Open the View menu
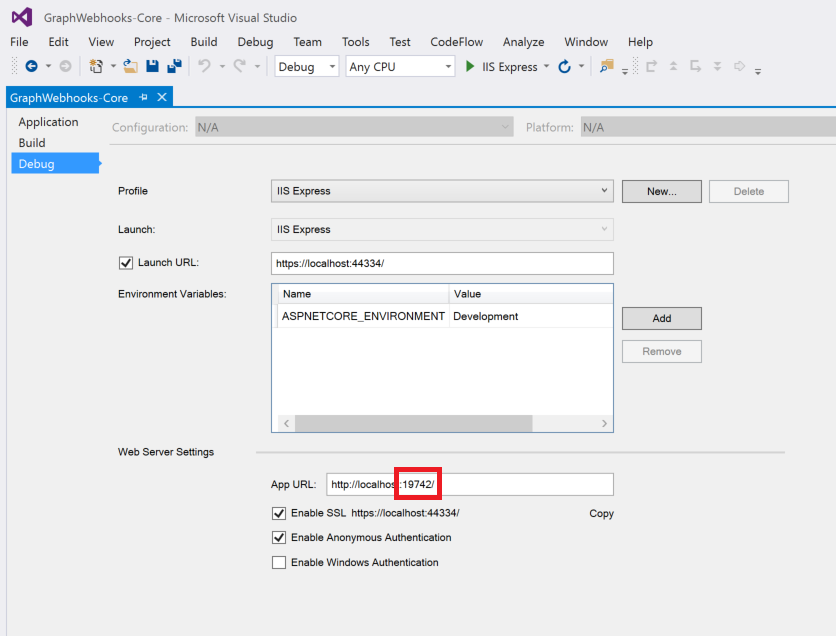Screen dimensions: 836x636 click(101, 42)
